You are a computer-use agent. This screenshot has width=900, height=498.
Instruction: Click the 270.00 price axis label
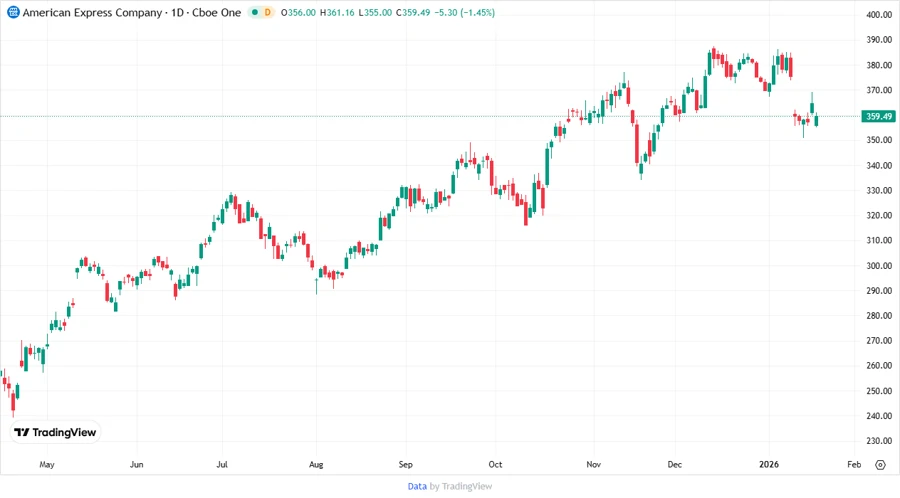(879, 341)
